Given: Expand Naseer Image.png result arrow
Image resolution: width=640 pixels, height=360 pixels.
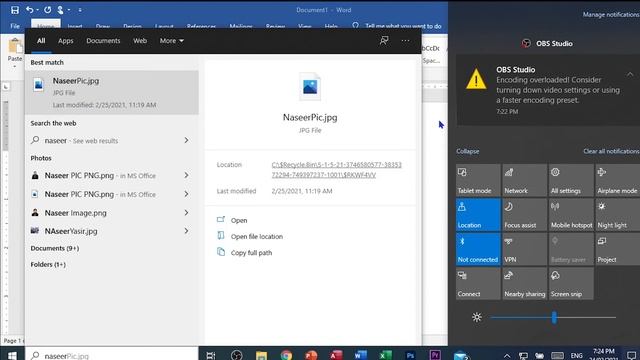Looking at the screenshot, I should click(186, 213).
